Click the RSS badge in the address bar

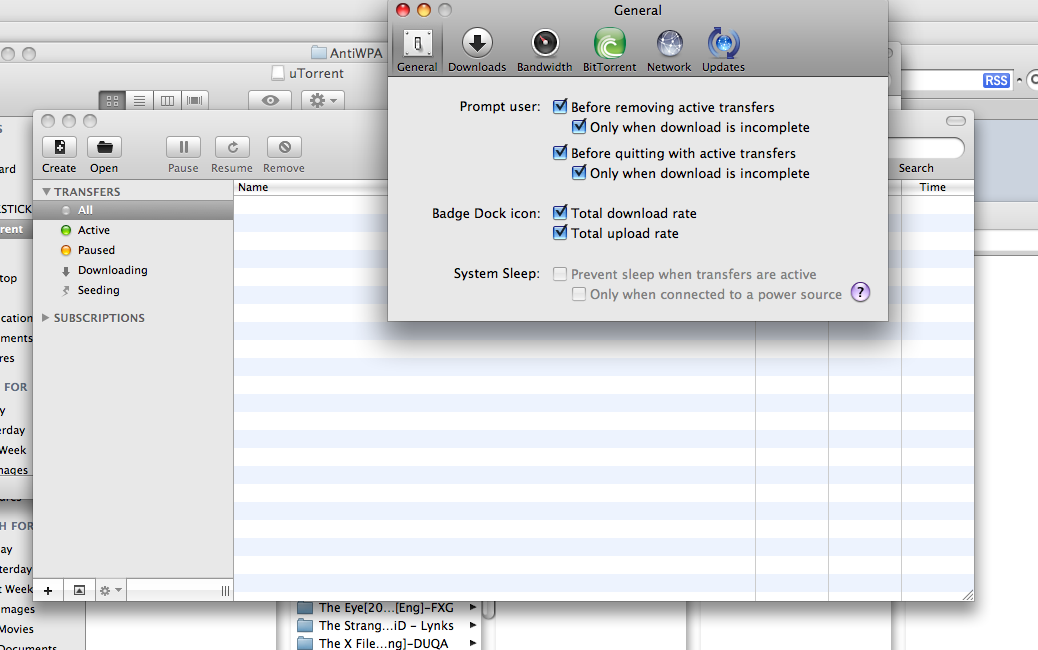coord(996,81)
